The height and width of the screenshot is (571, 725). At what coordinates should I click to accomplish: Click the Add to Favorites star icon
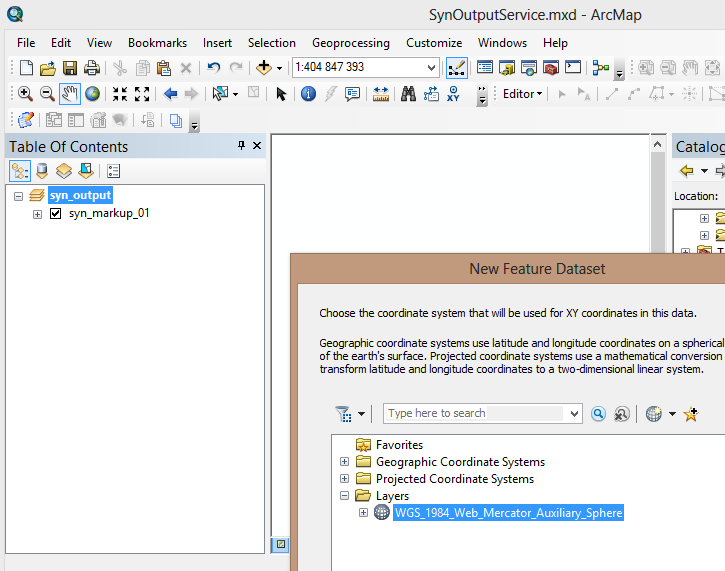point(690,413)
